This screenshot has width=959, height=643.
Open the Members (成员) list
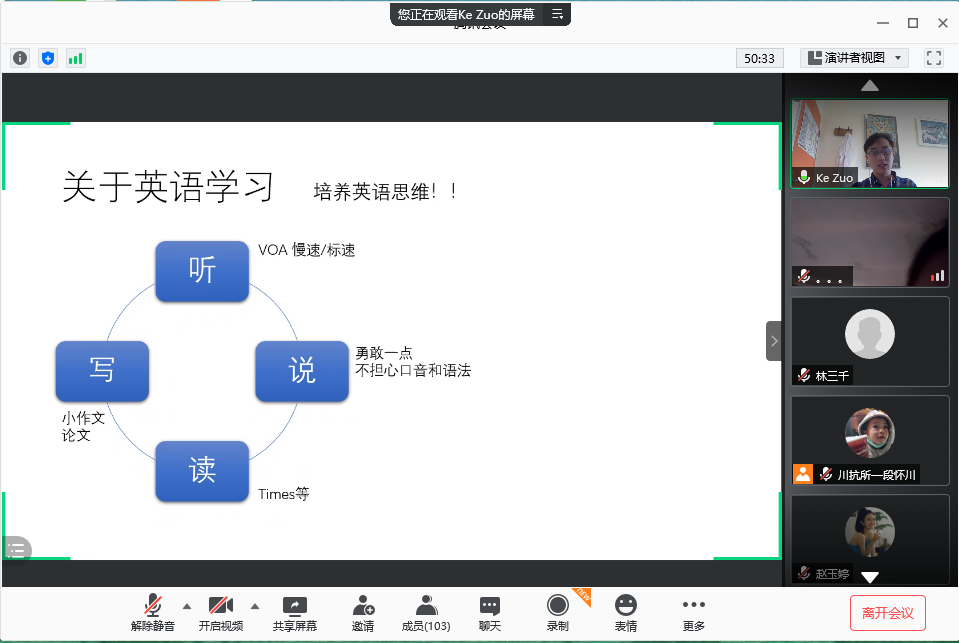pos(426,612)
